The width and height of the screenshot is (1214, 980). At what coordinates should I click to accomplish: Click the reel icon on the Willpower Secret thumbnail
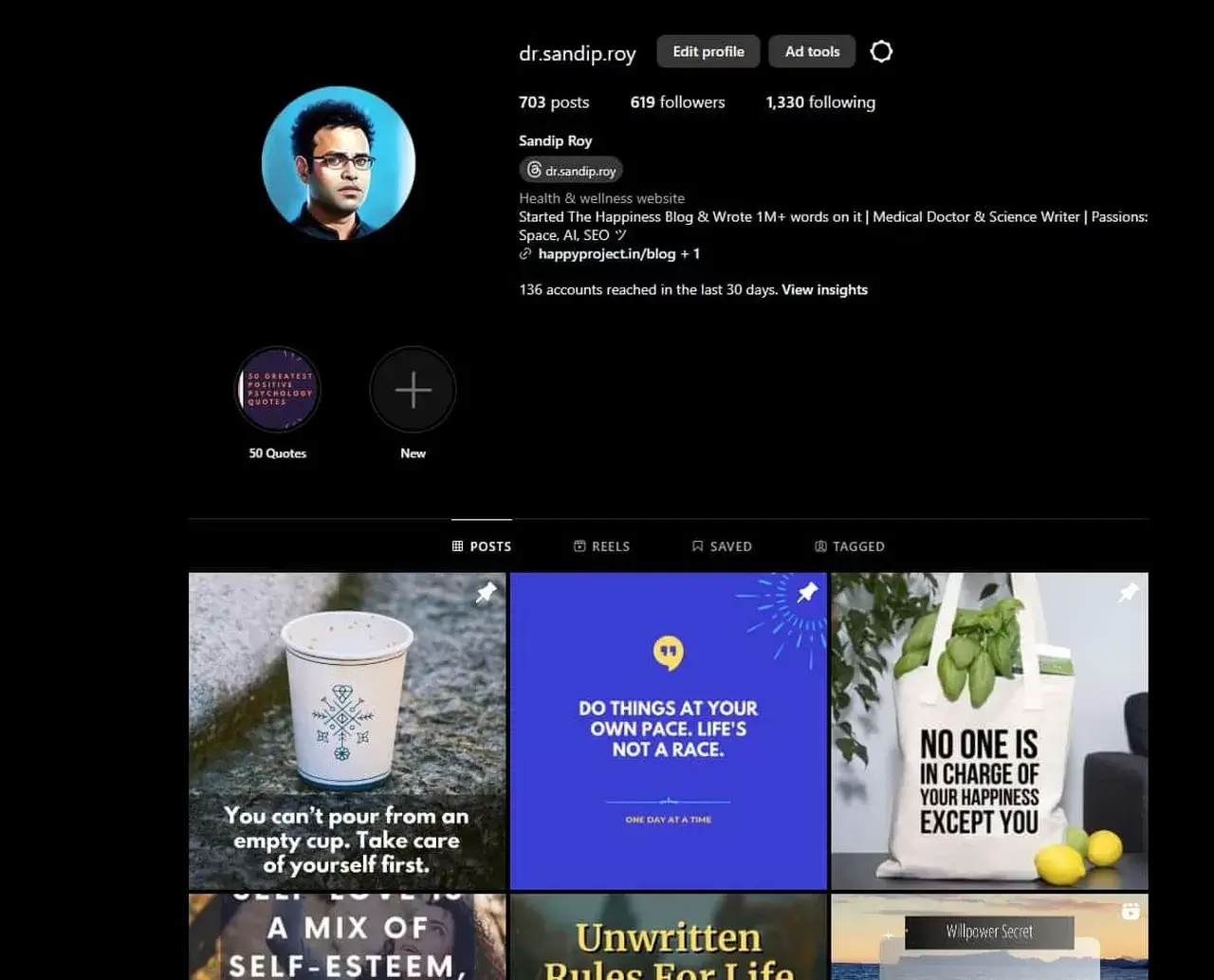tap(1129, 911)
